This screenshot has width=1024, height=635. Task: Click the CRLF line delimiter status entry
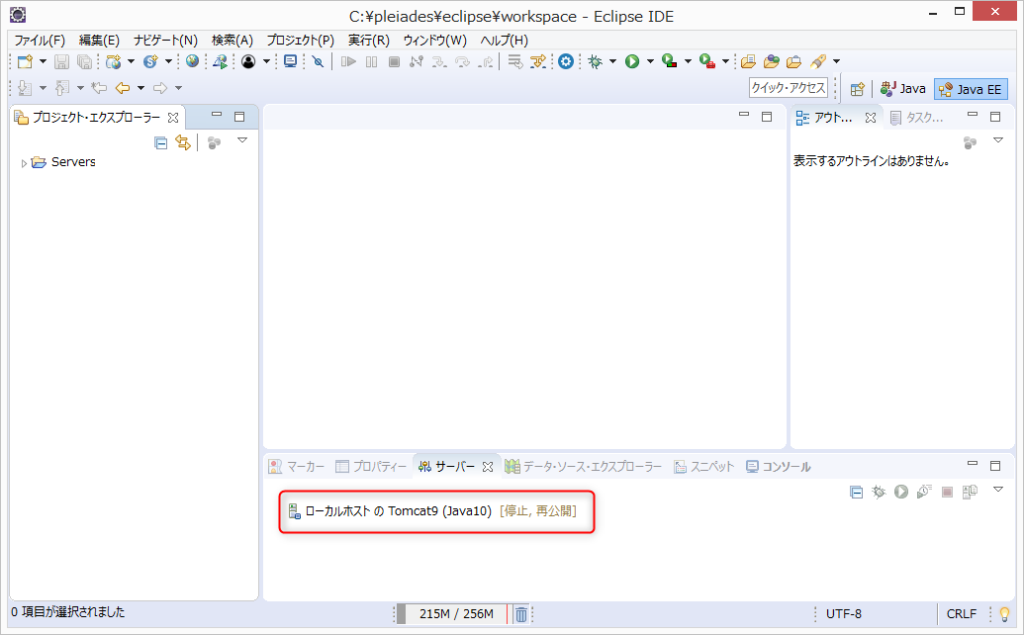tap(961, 614)
